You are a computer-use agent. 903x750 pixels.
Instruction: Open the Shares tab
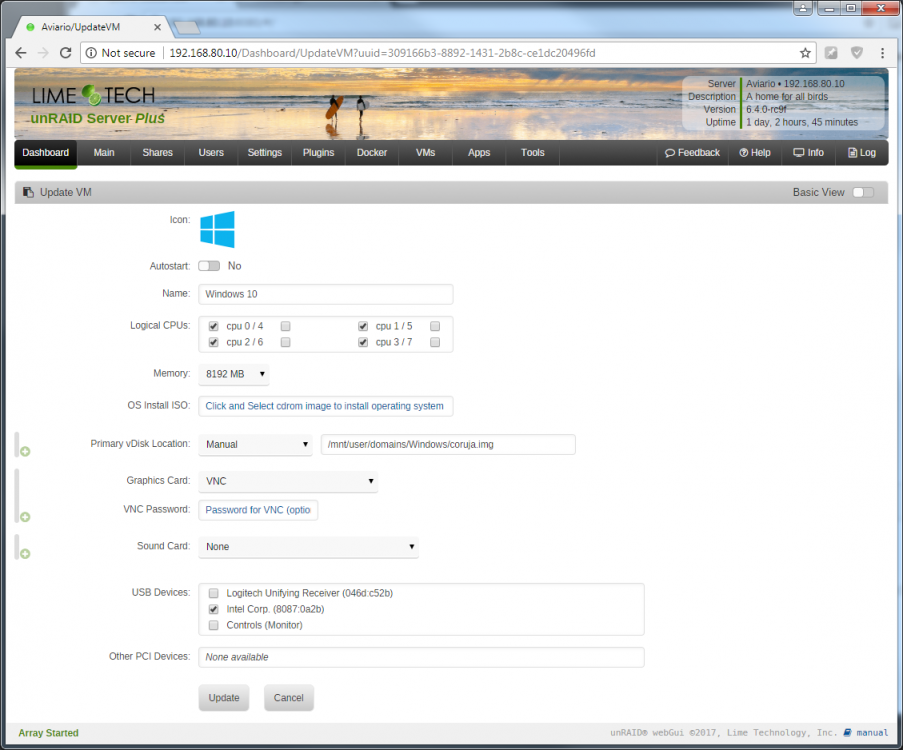[158, 153]
